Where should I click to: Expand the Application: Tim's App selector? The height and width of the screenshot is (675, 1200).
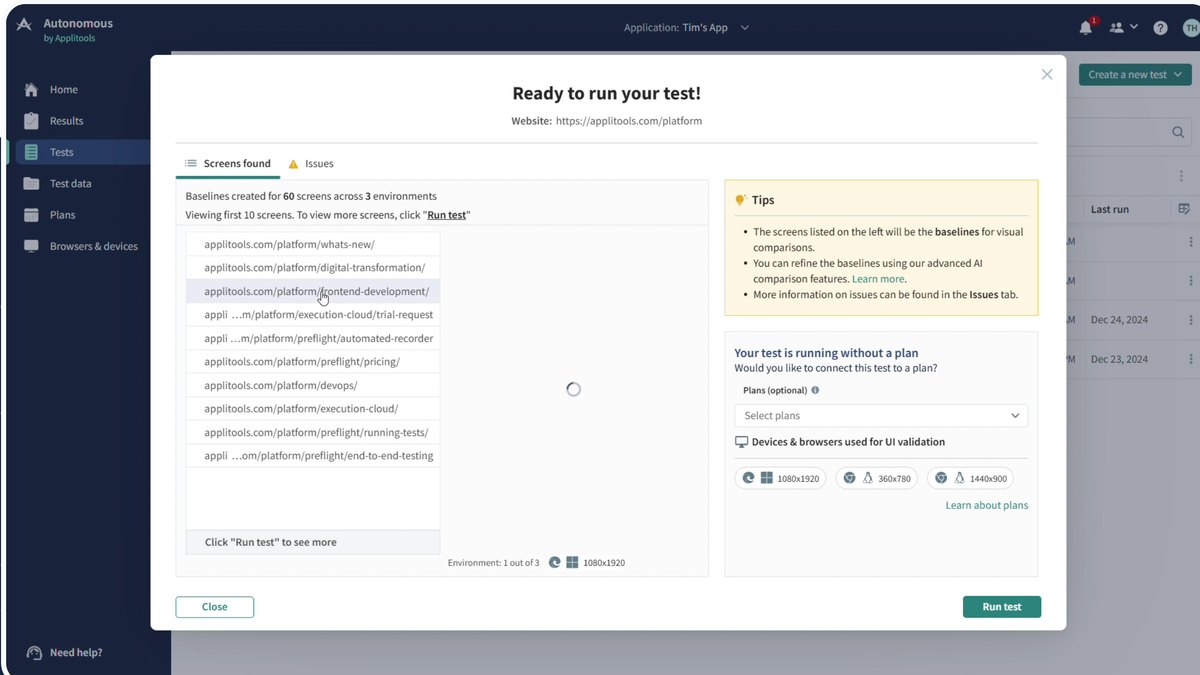click(687, 28)
